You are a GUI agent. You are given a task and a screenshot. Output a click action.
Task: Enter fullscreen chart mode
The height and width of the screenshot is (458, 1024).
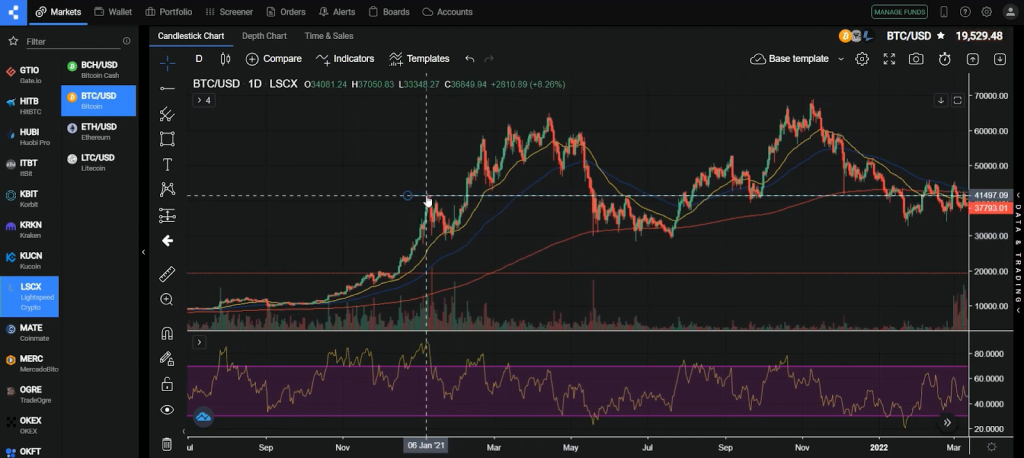888,59
